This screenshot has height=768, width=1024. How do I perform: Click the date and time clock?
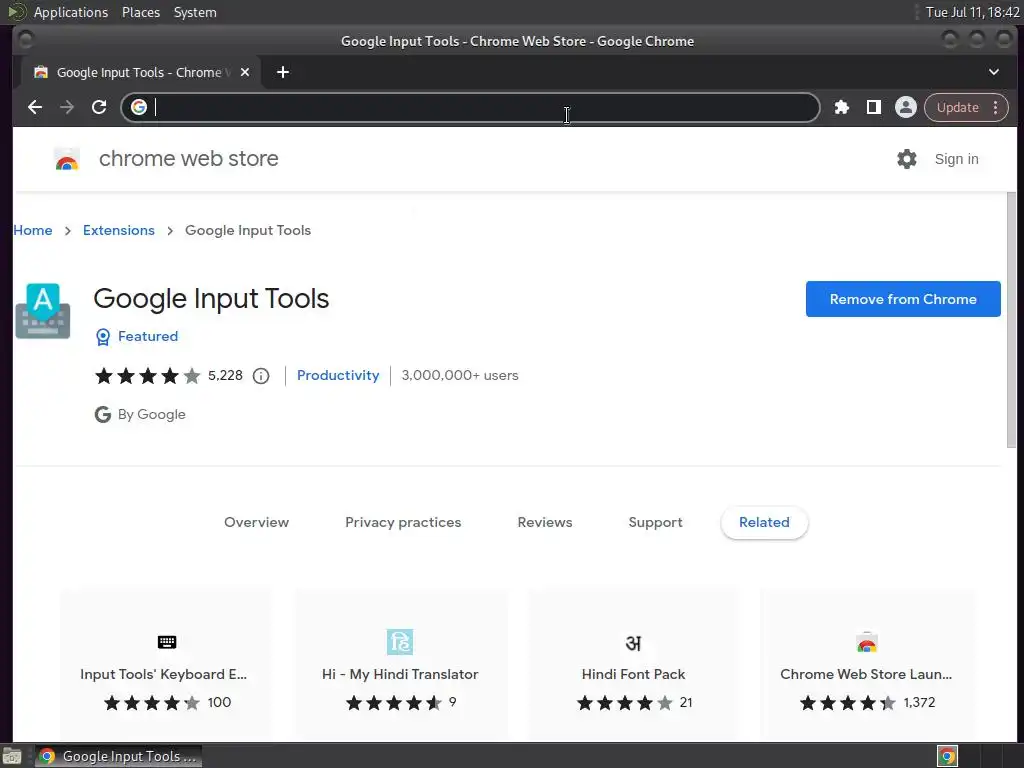(x=972, y=12)
